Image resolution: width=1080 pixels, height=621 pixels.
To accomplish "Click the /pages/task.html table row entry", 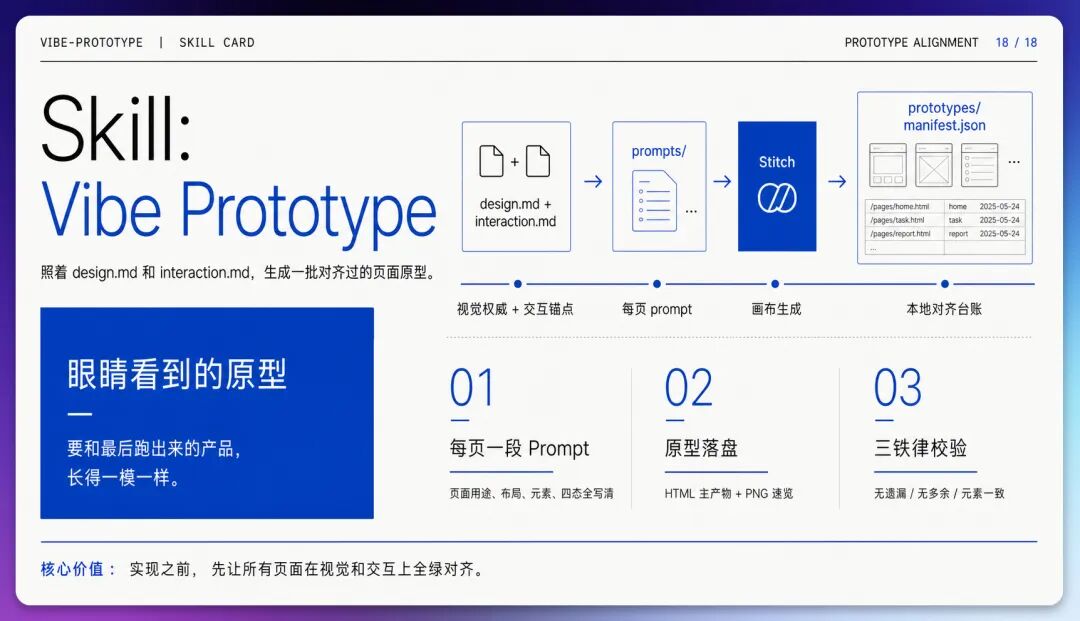I will (x=897, y=220).
